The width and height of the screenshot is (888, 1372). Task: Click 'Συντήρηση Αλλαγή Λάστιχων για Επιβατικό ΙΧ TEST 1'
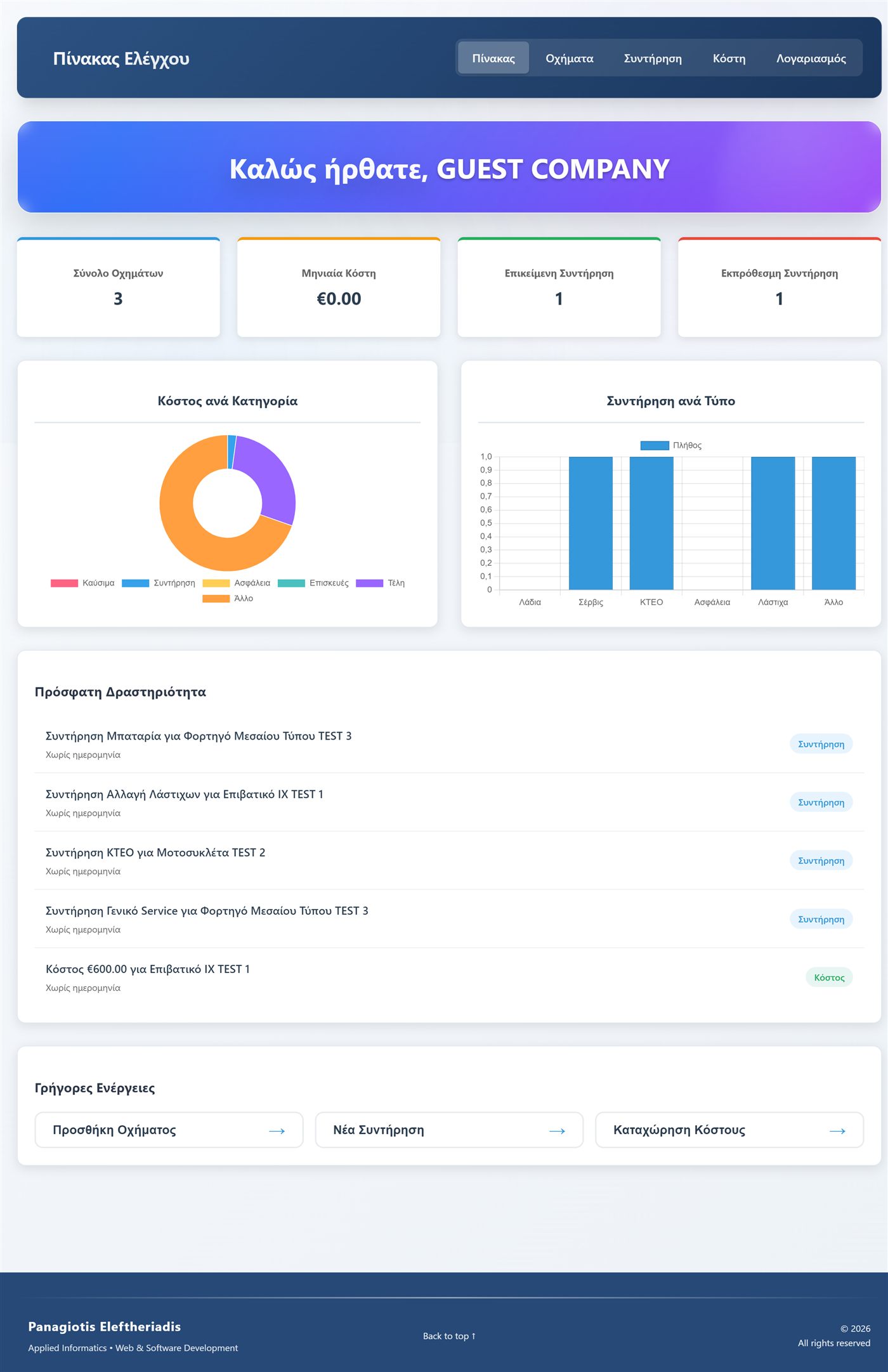(x=185, y=794)
